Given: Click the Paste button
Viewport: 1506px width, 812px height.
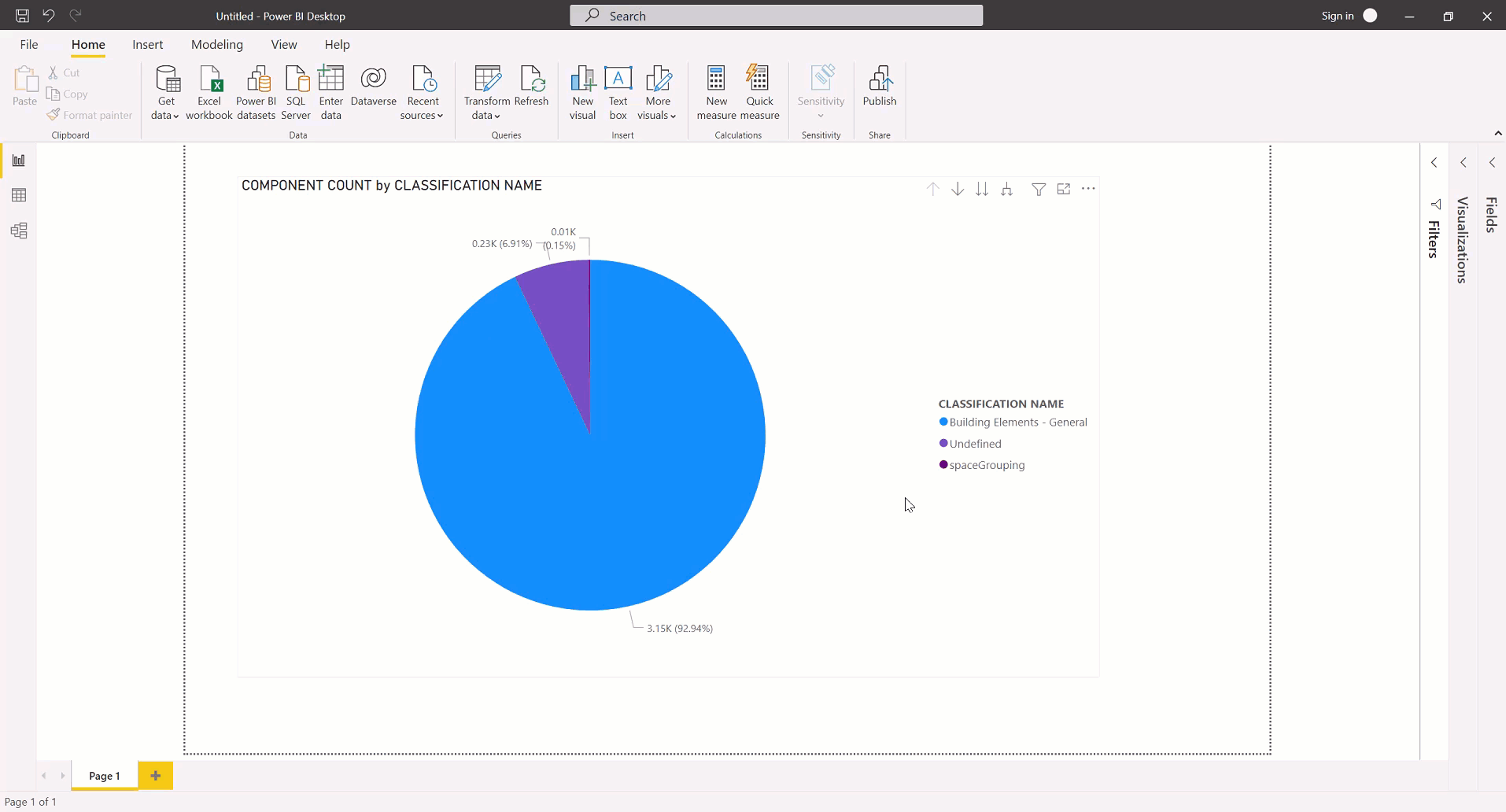Looking at the screenshot, I should pos(25,87).
